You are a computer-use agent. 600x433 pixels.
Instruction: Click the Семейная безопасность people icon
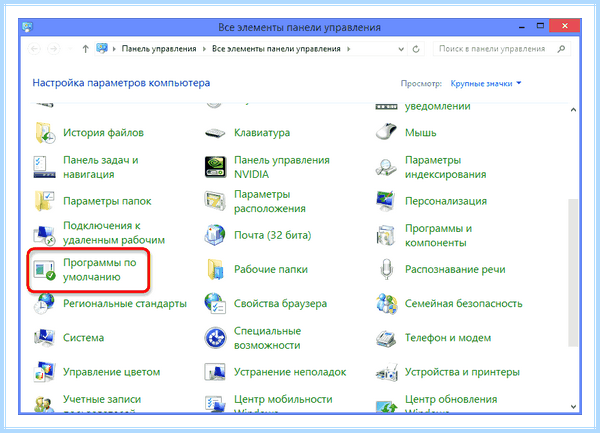point(386,304)
